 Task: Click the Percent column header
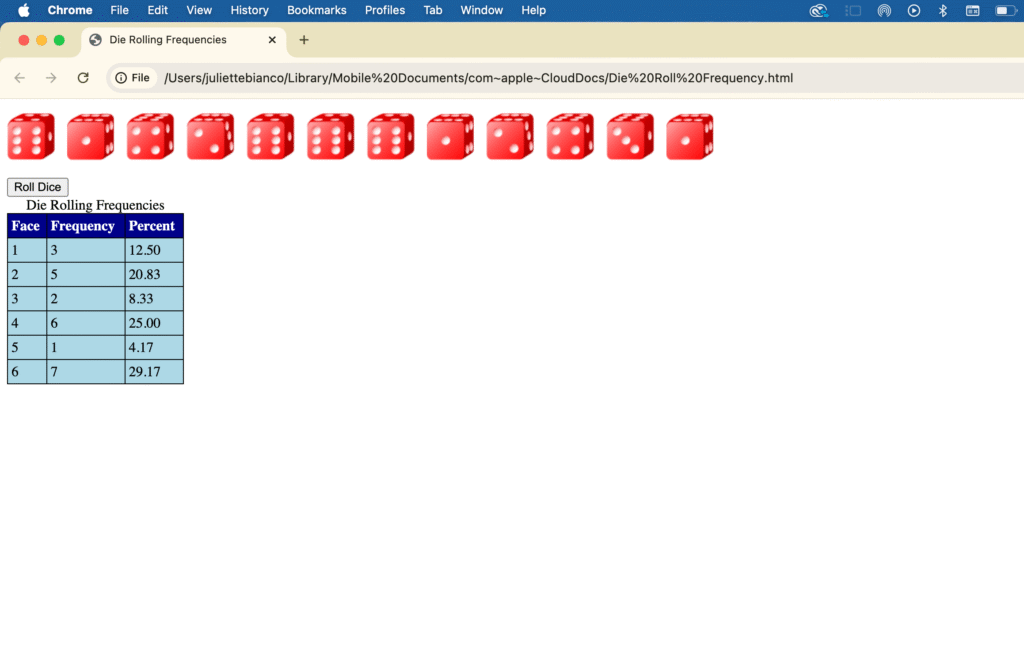click(153, 226)
